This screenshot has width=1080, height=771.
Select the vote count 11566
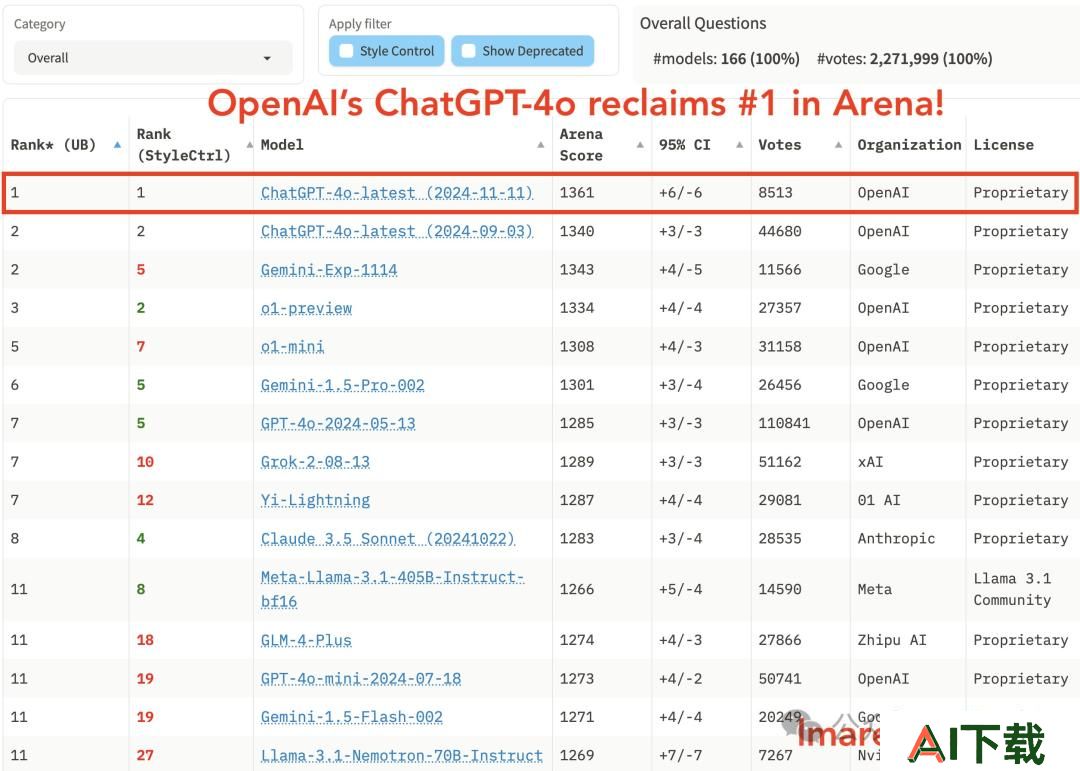coord(780,270)
